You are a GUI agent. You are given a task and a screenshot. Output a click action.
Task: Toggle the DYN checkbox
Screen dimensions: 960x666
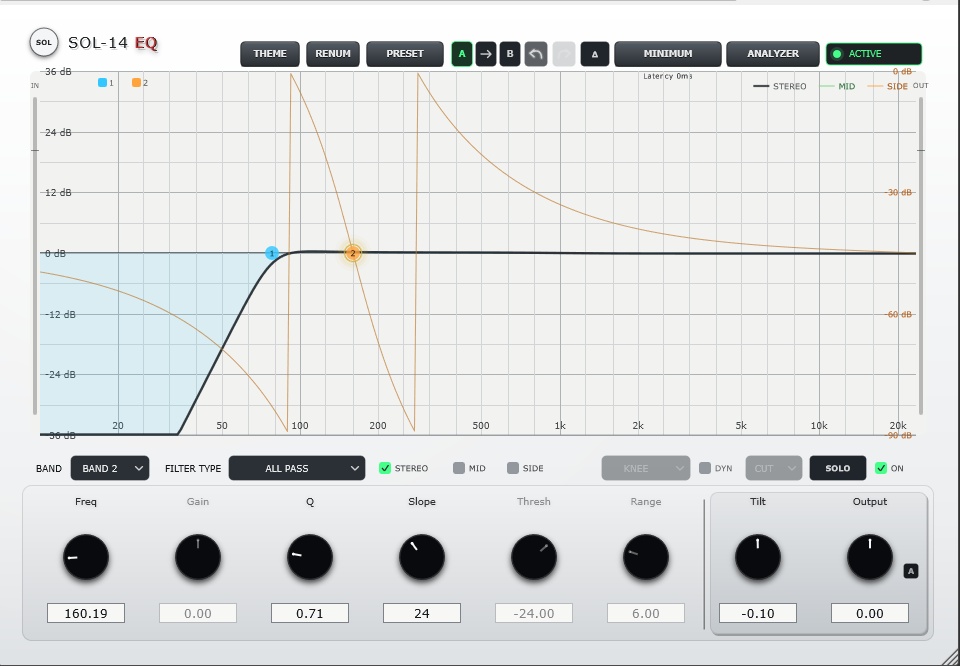705,468
